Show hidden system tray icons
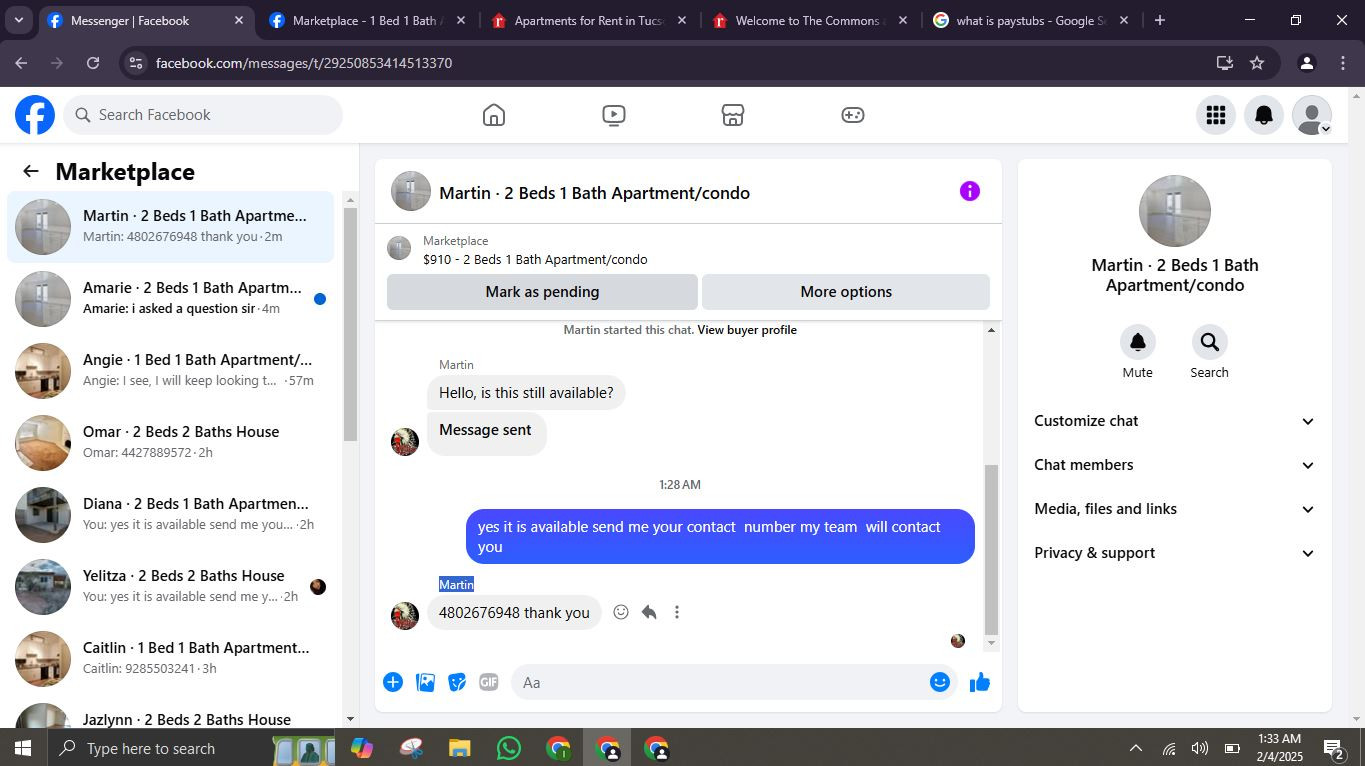Screen dimensions: 1365x766 tap(1136, 748)
